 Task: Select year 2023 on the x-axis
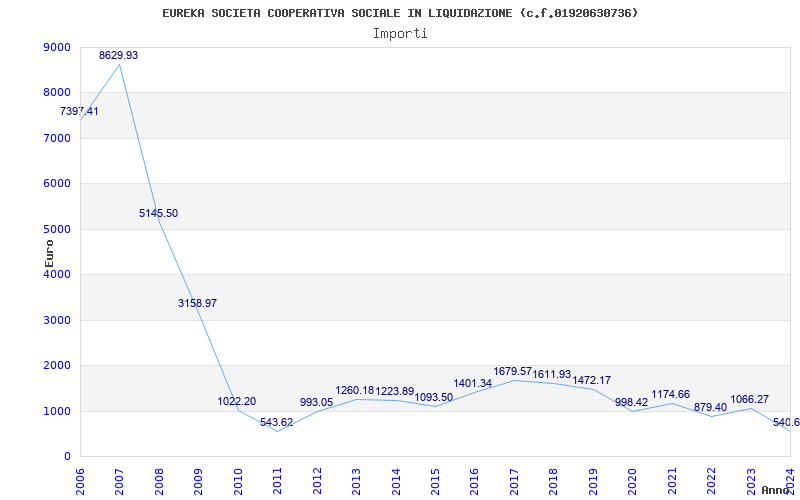[x=751, y=481]
